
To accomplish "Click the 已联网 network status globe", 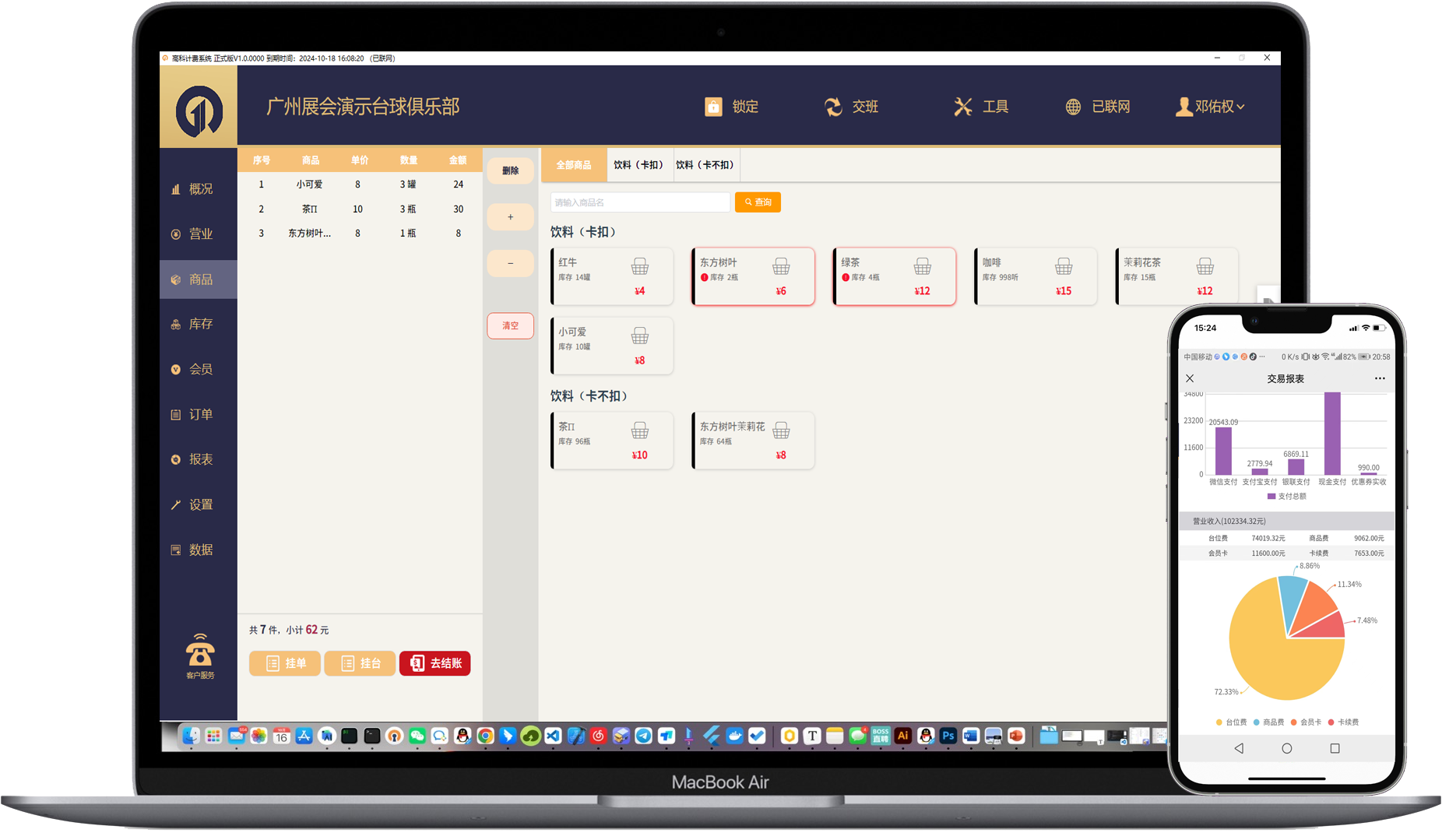I will (1073, 107).
